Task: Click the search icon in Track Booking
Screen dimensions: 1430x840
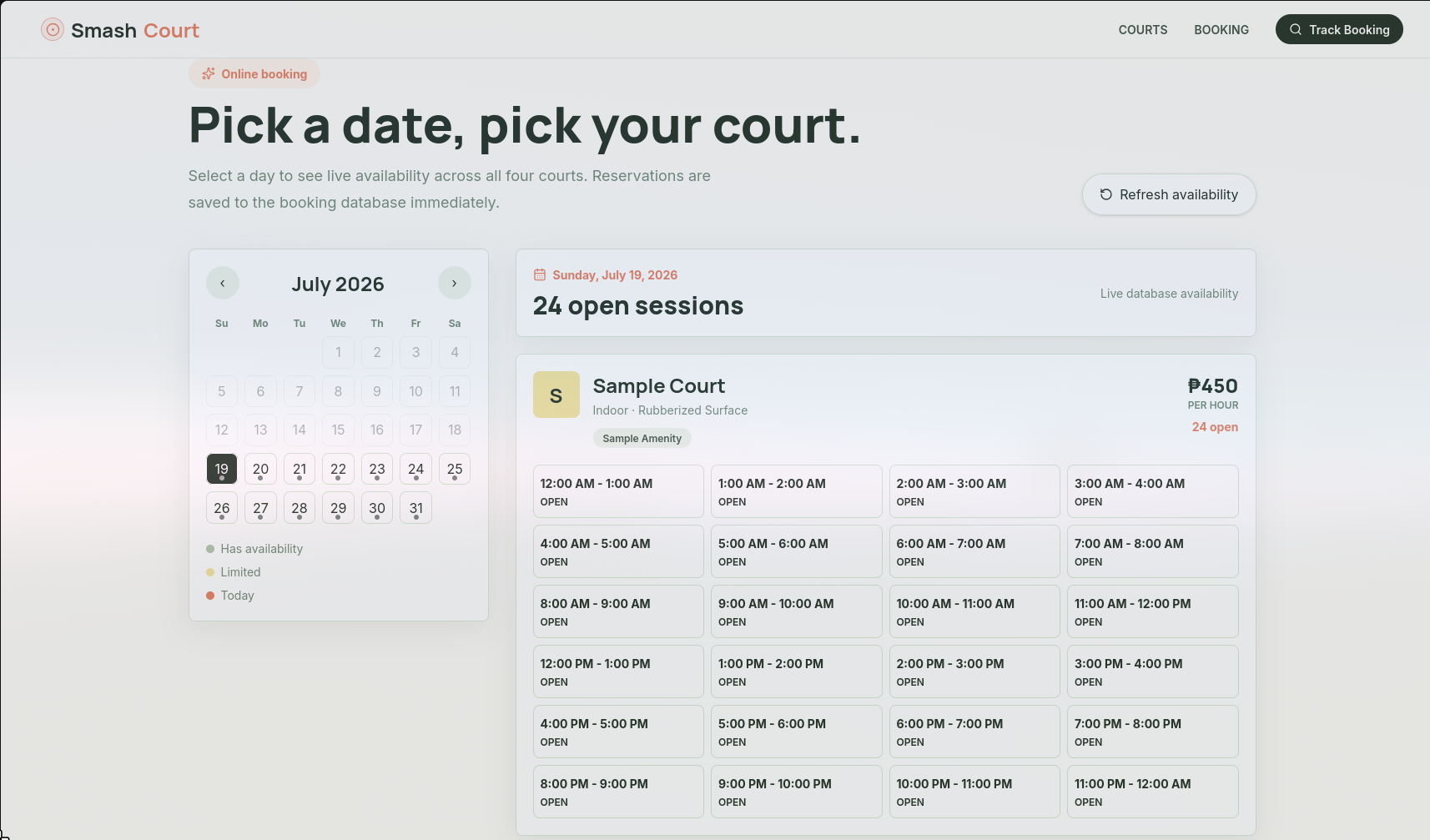Action: coord(1296,29)
